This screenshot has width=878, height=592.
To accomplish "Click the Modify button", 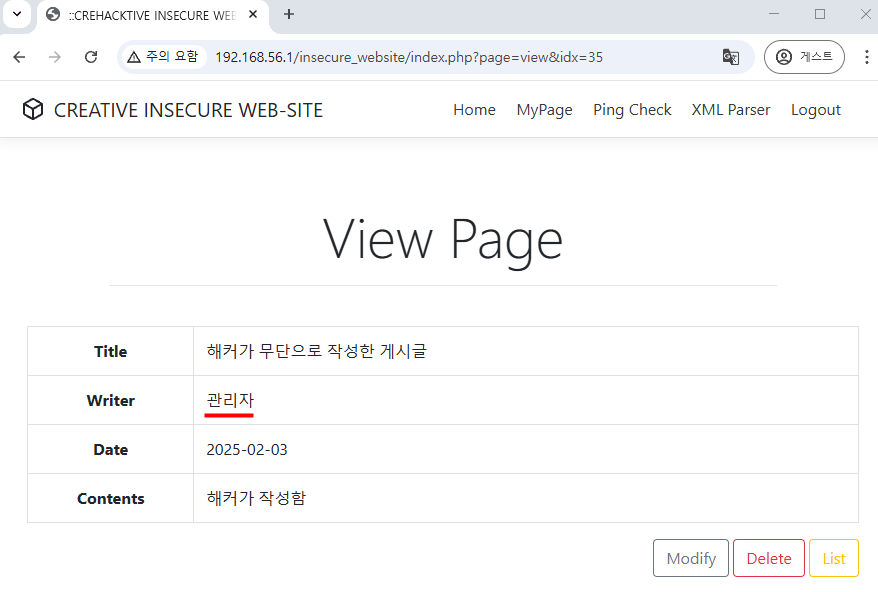I will [x=691, y=558].
